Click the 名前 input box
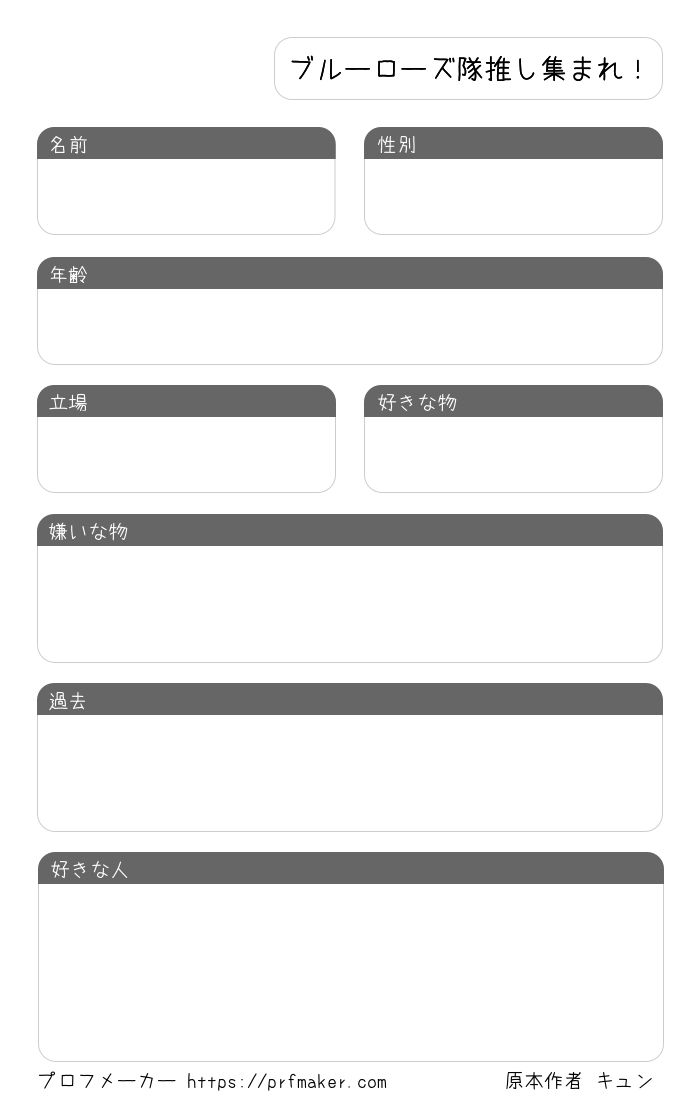The height and width of the screenshot is (1100, 700). pos(186,196)
